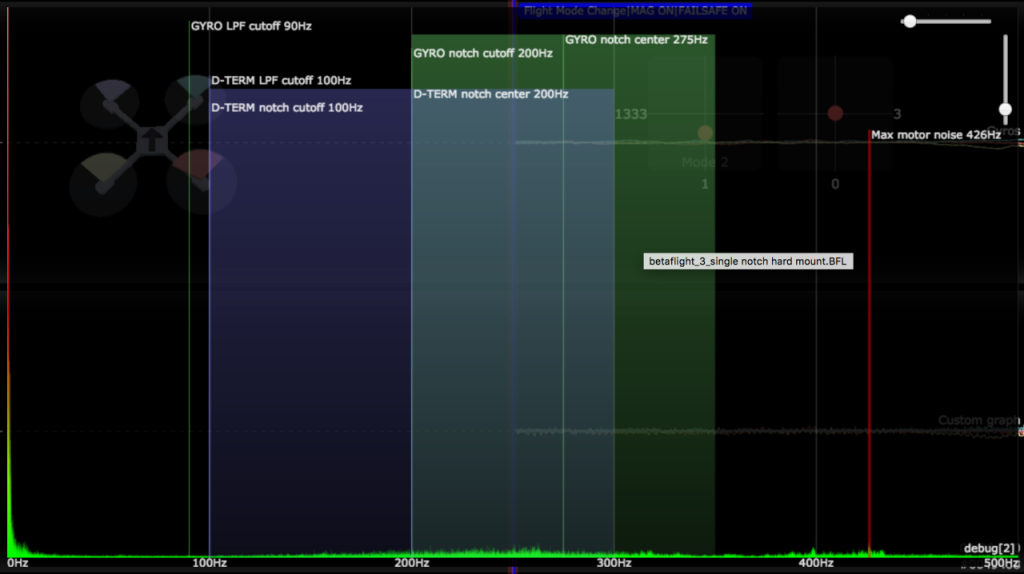This screenshot has width=1024, height=574.
Task: Click the Max motor noise 426Hz marker
Action: pos(935,135)
